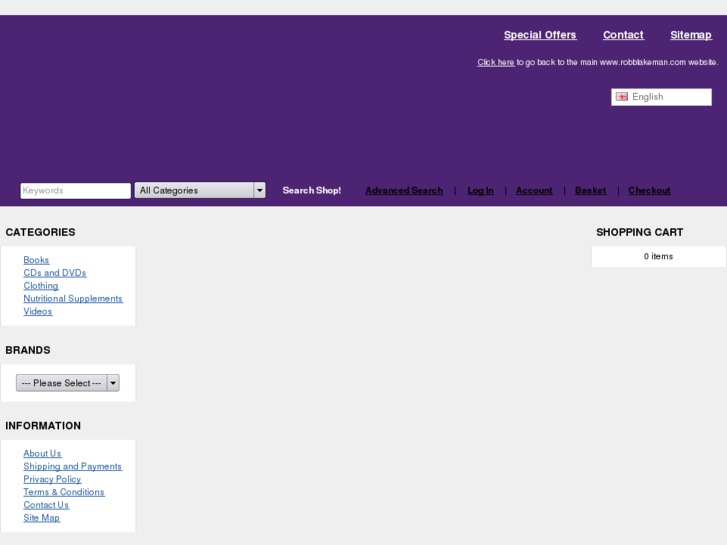Click the 'Click here' main website link

(x=496, y=62)
